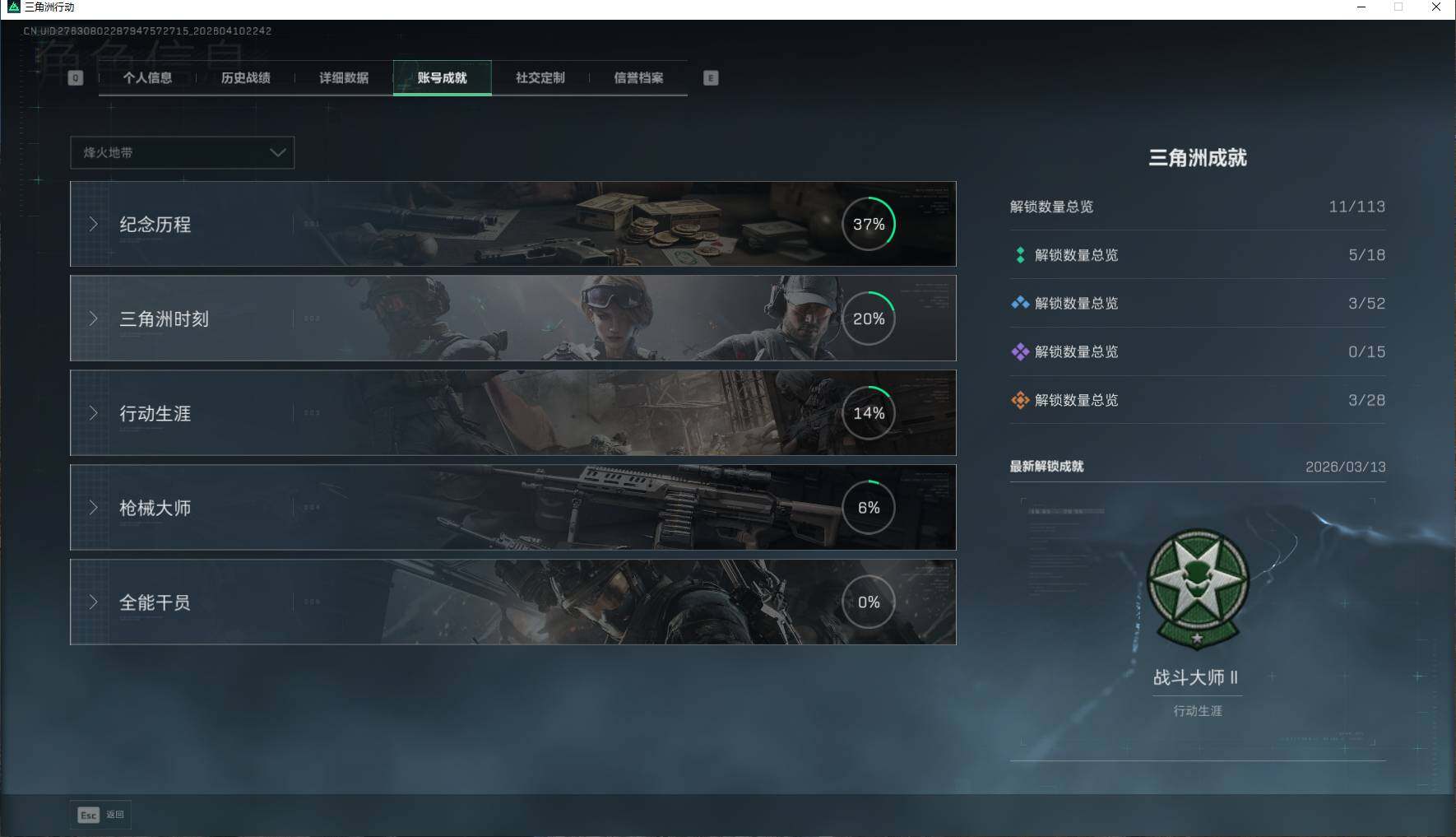Click the 三角洲行动 app icon in title bar
1456x837 pixels.
[13, 7]
